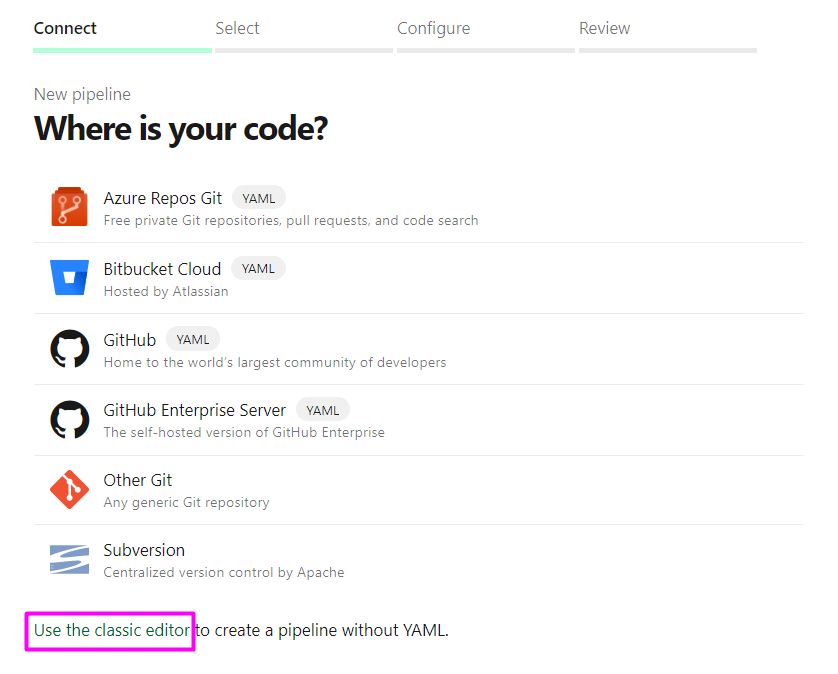Viewport: 838px width, 674px height.
Task: Click the 'New pipeline' label
Action: [82, 94]
